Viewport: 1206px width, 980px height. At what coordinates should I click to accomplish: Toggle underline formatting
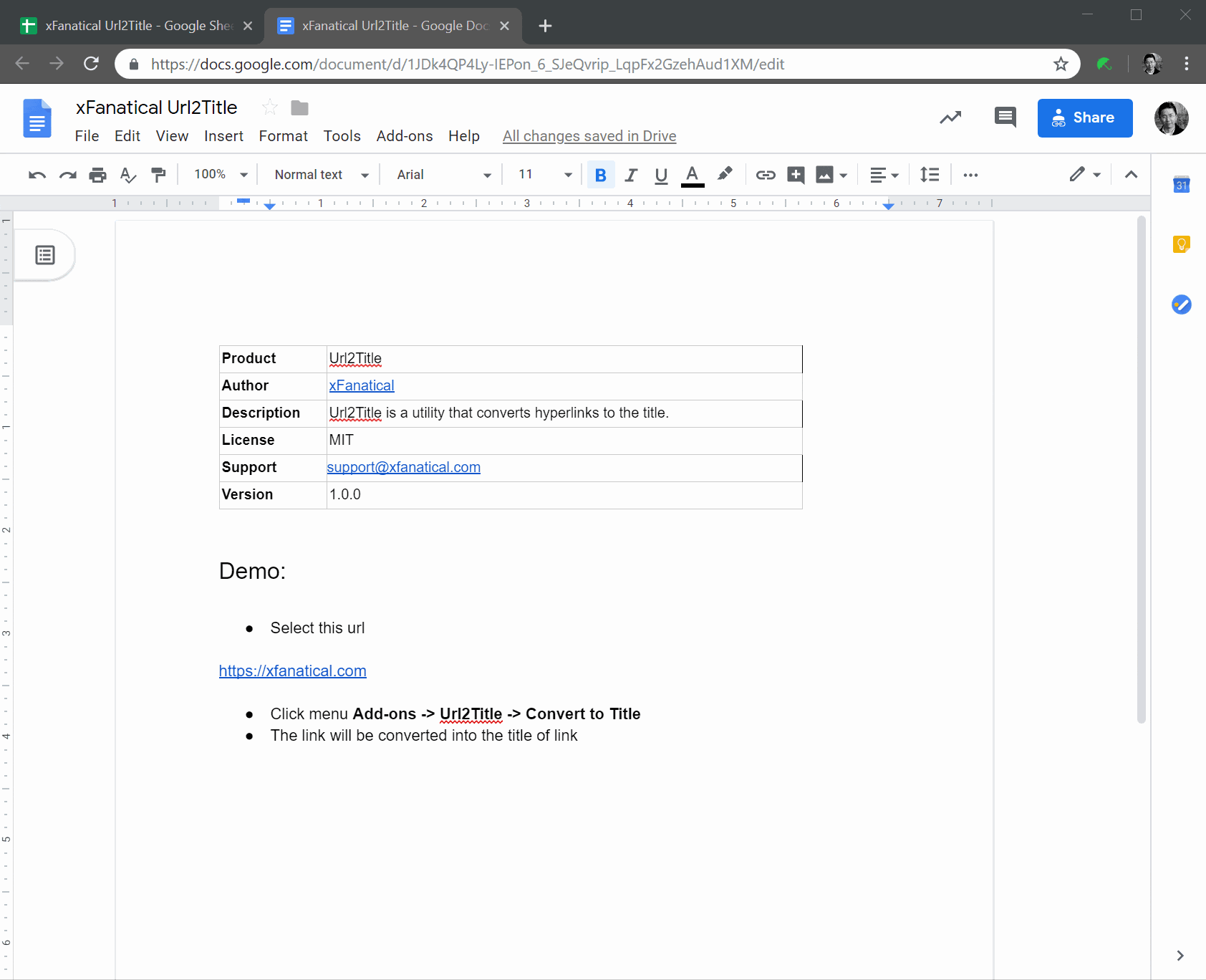[660, 174]
